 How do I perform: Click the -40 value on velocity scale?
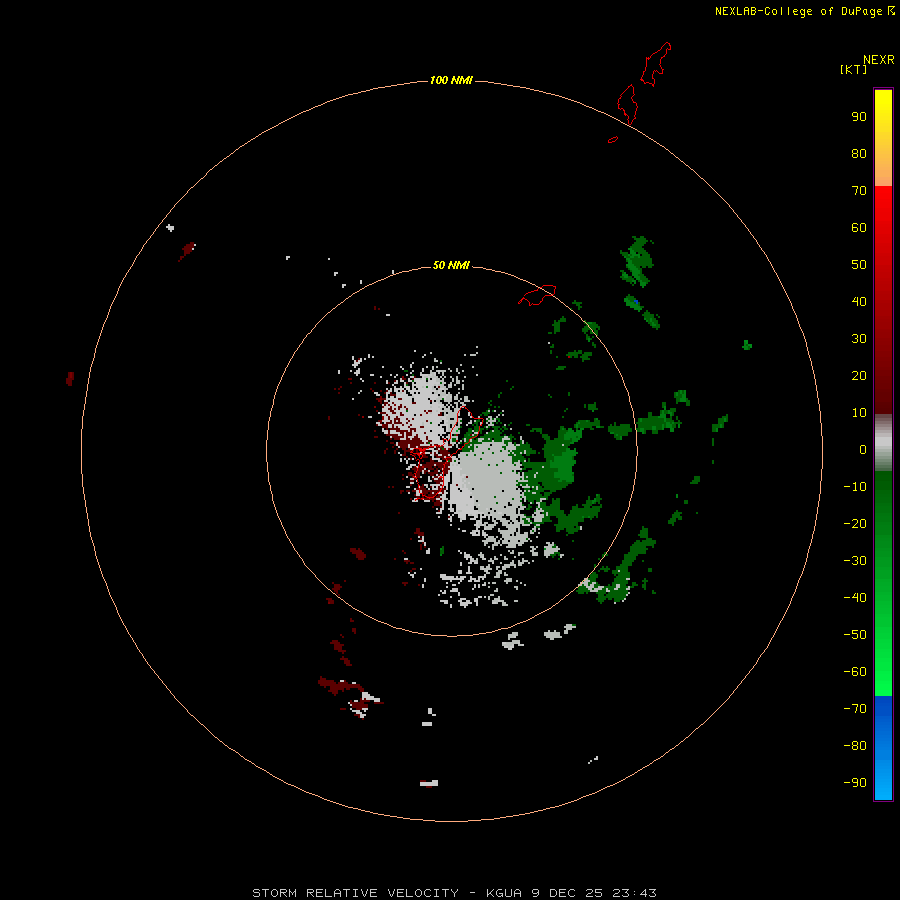pyautogui.click(x=855, y=598)
